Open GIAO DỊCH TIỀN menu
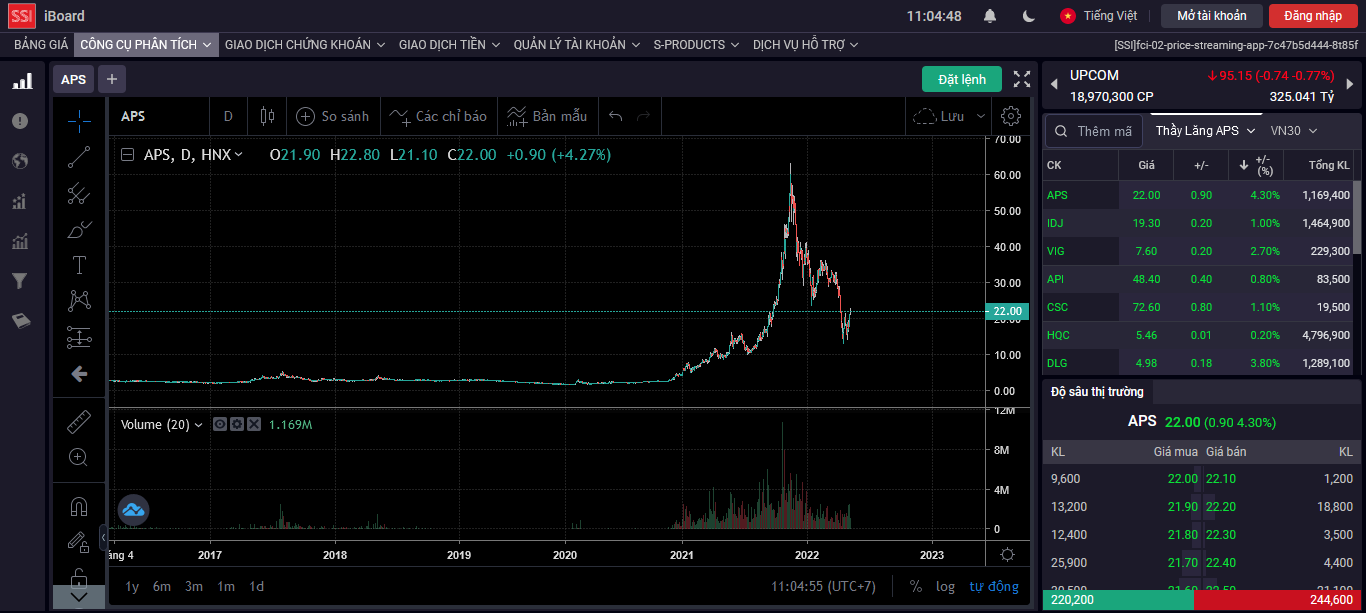The width and height of the screenshot is (1366, 613). (x=449, y=45)
